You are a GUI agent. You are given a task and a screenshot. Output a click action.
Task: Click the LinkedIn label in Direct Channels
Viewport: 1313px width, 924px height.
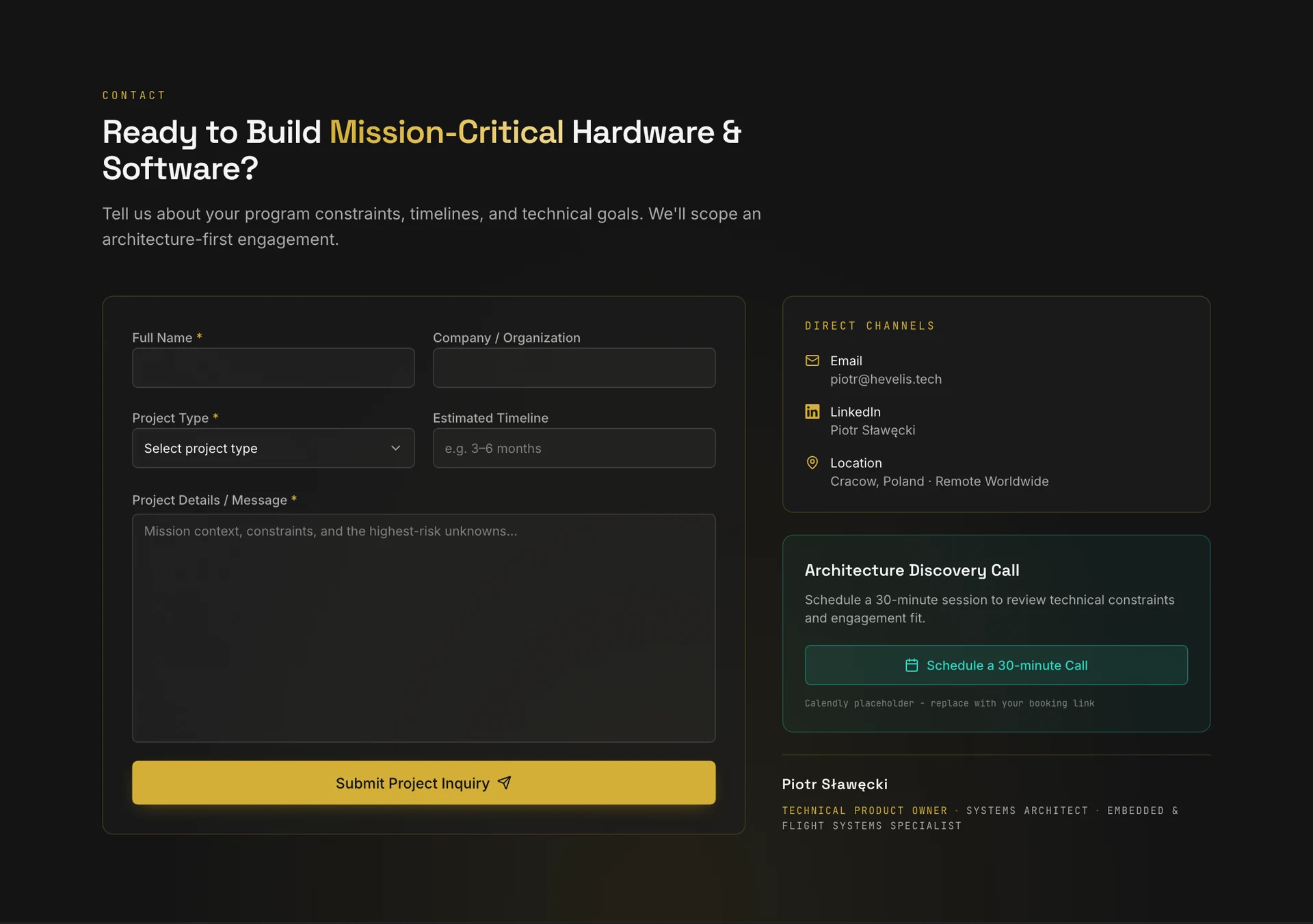(x=855, y=412)
